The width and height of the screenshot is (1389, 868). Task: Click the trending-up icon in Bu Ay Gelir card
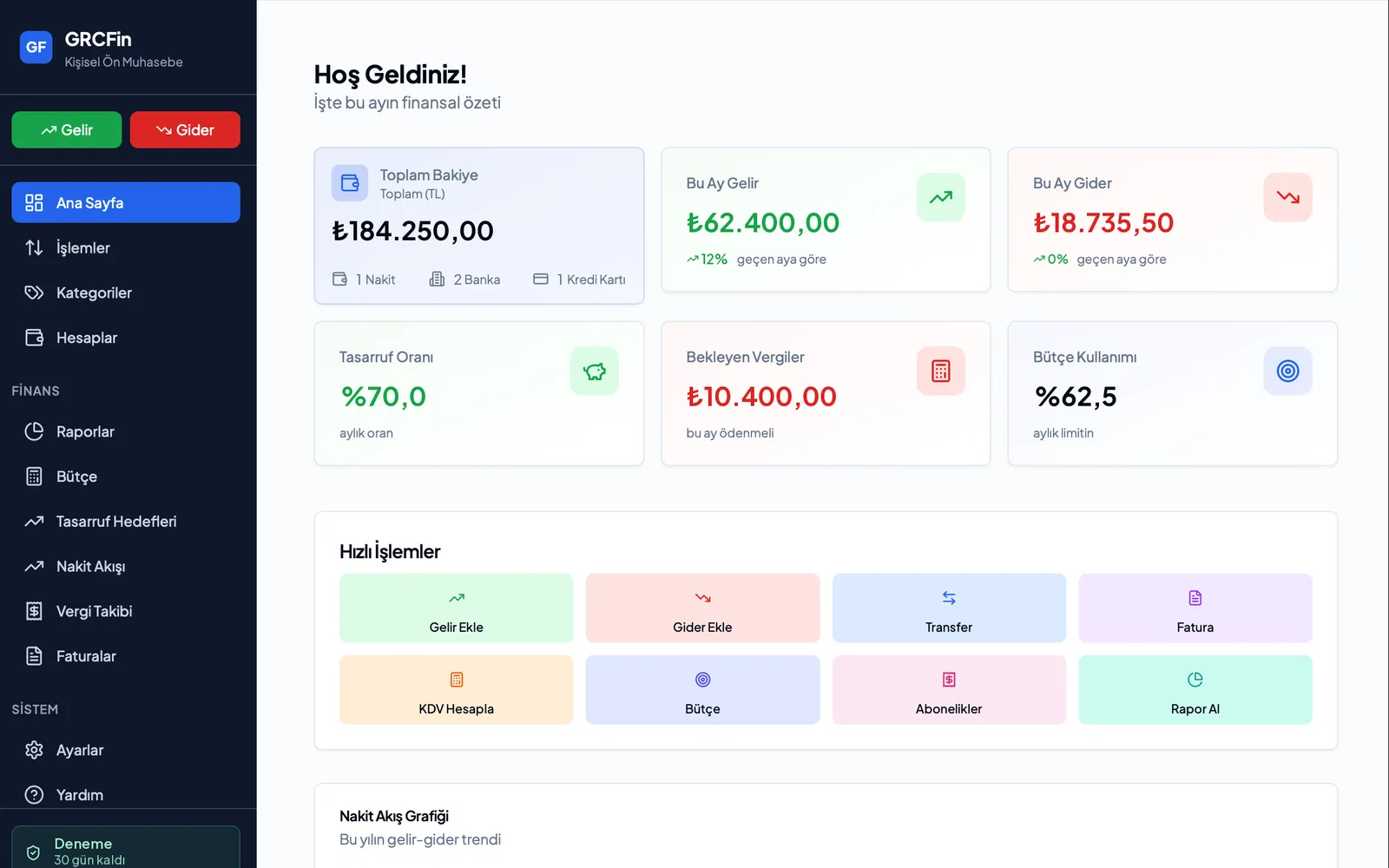point(941,197)
